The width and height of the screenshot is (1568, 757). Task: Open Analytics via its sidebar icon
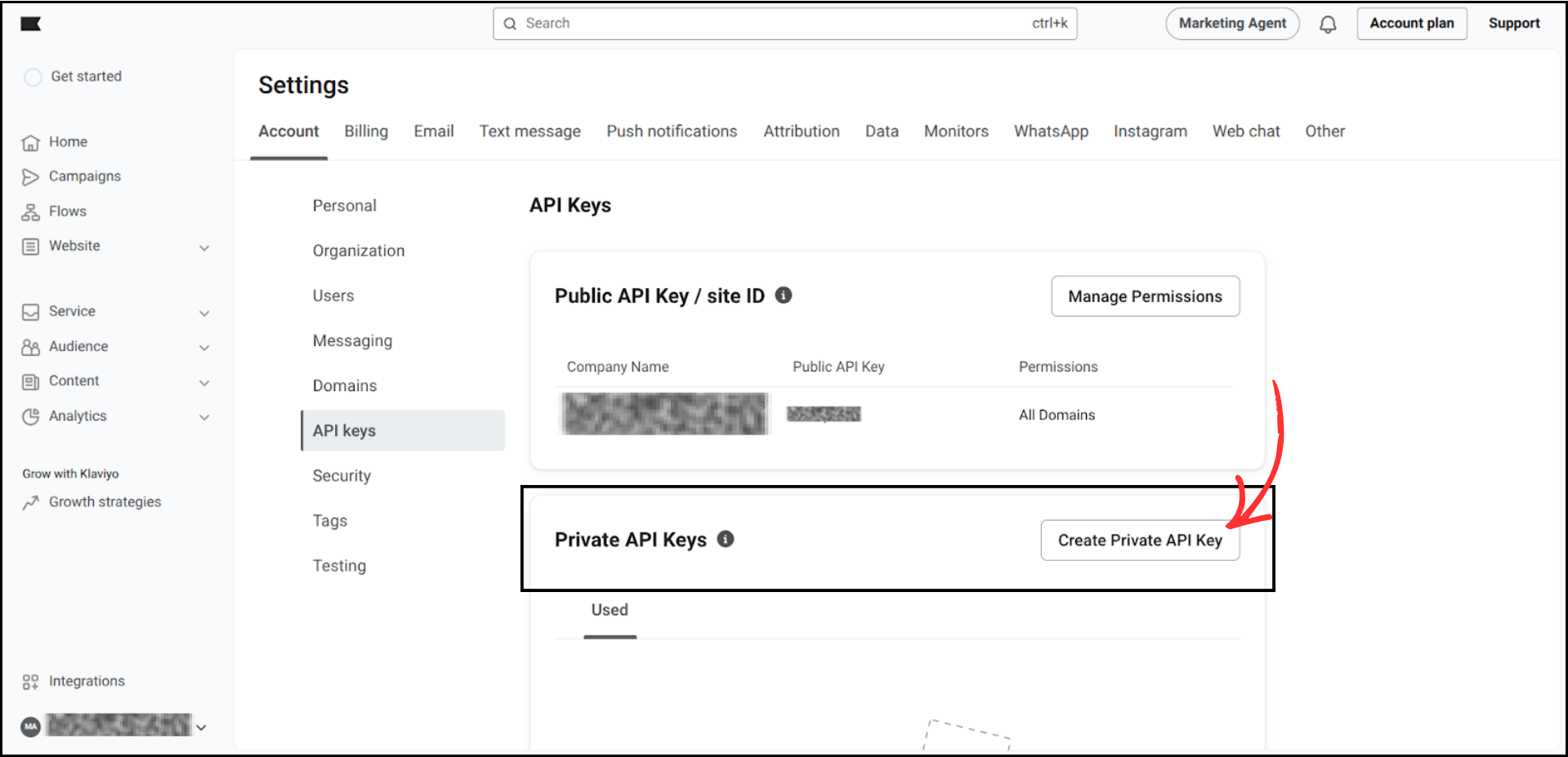click(30, 416)
